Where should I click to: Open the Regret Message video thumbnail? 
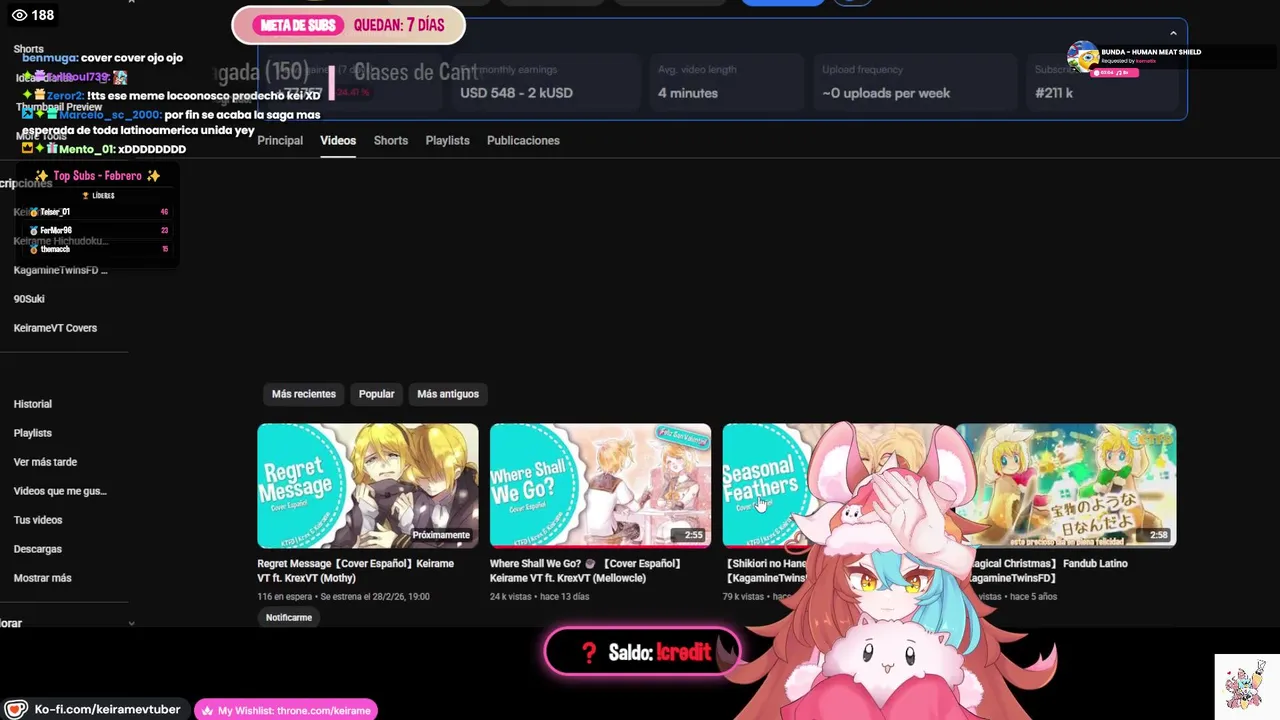pyautogui.click(x=368, y=486)
